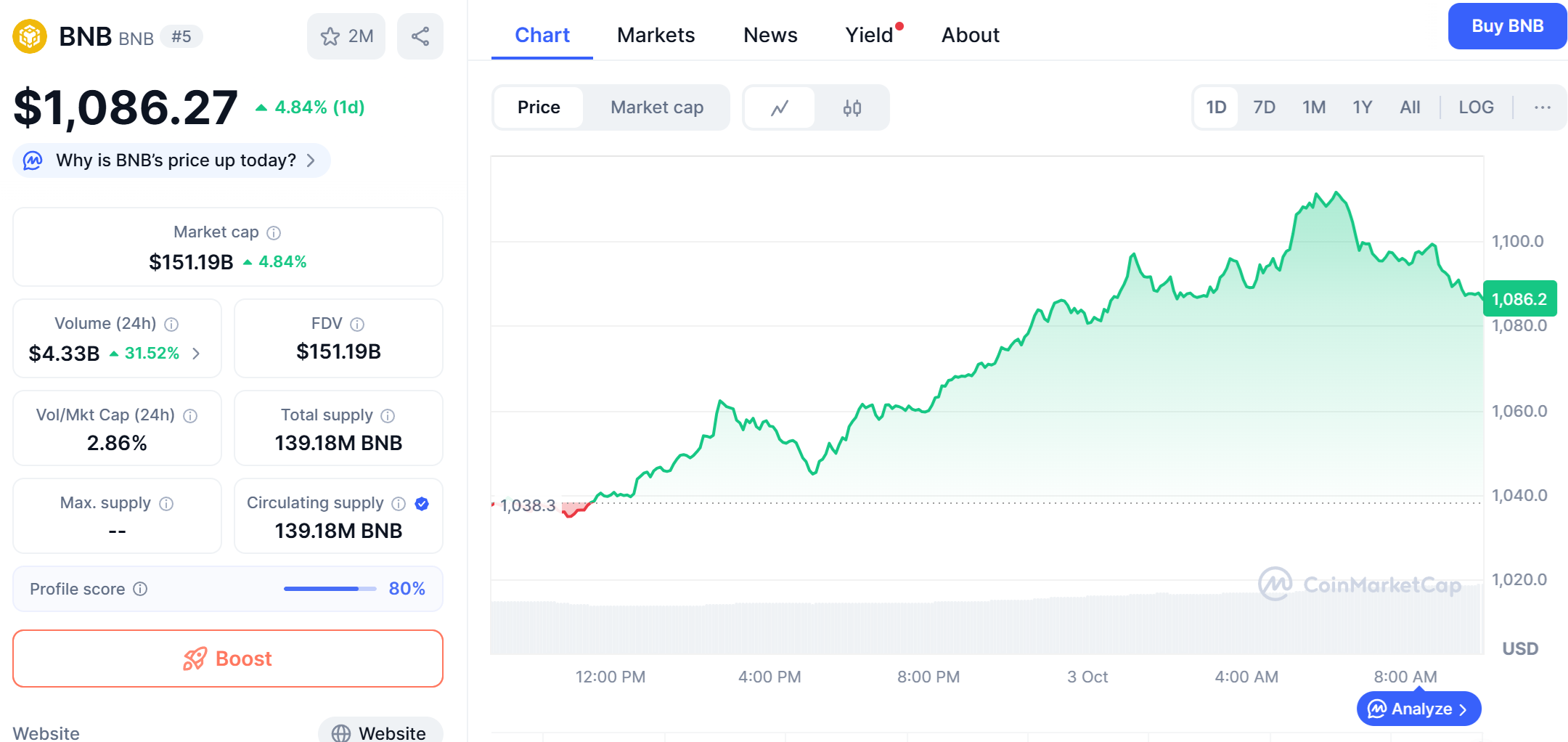This screenshot has width=1568, height=742.
Task: Click the Market cap info icon
Action: point(274,233)
